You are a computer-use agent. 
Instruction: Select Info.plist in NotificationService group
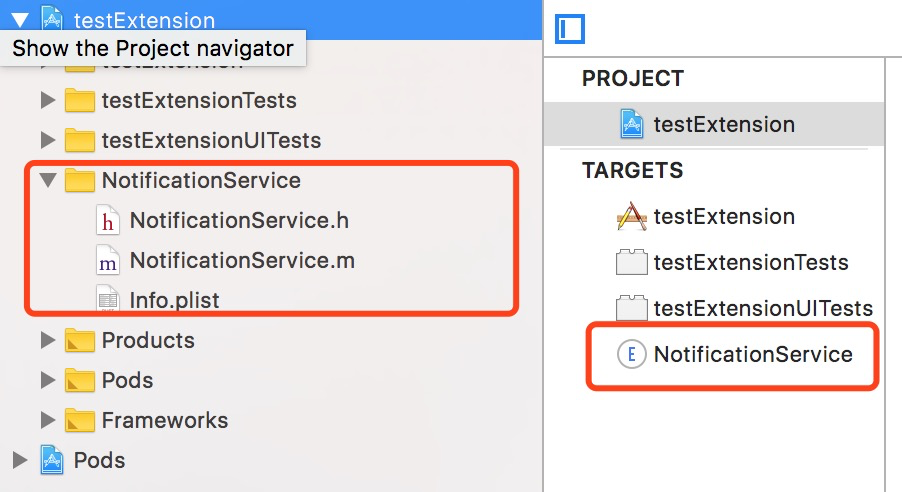(174, 300)
